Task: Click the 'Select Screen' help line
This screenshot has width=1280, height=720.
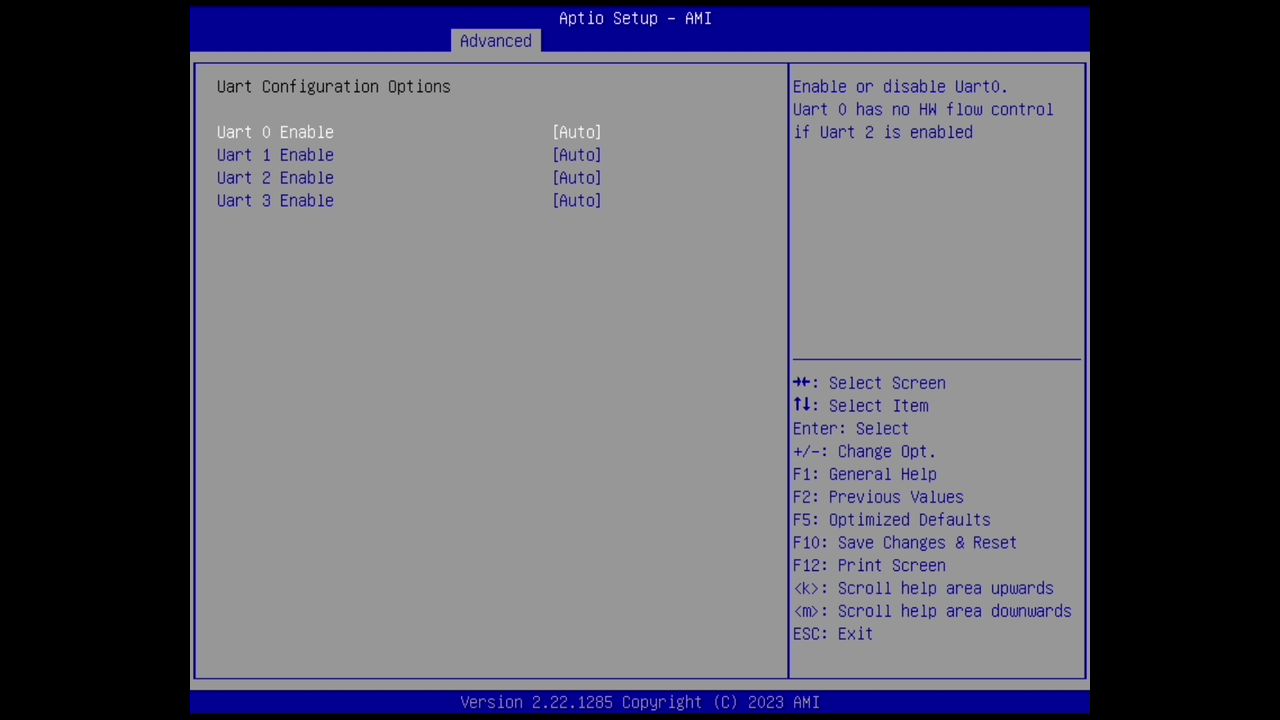Action: pyautogui.click(x=869, y=383)
